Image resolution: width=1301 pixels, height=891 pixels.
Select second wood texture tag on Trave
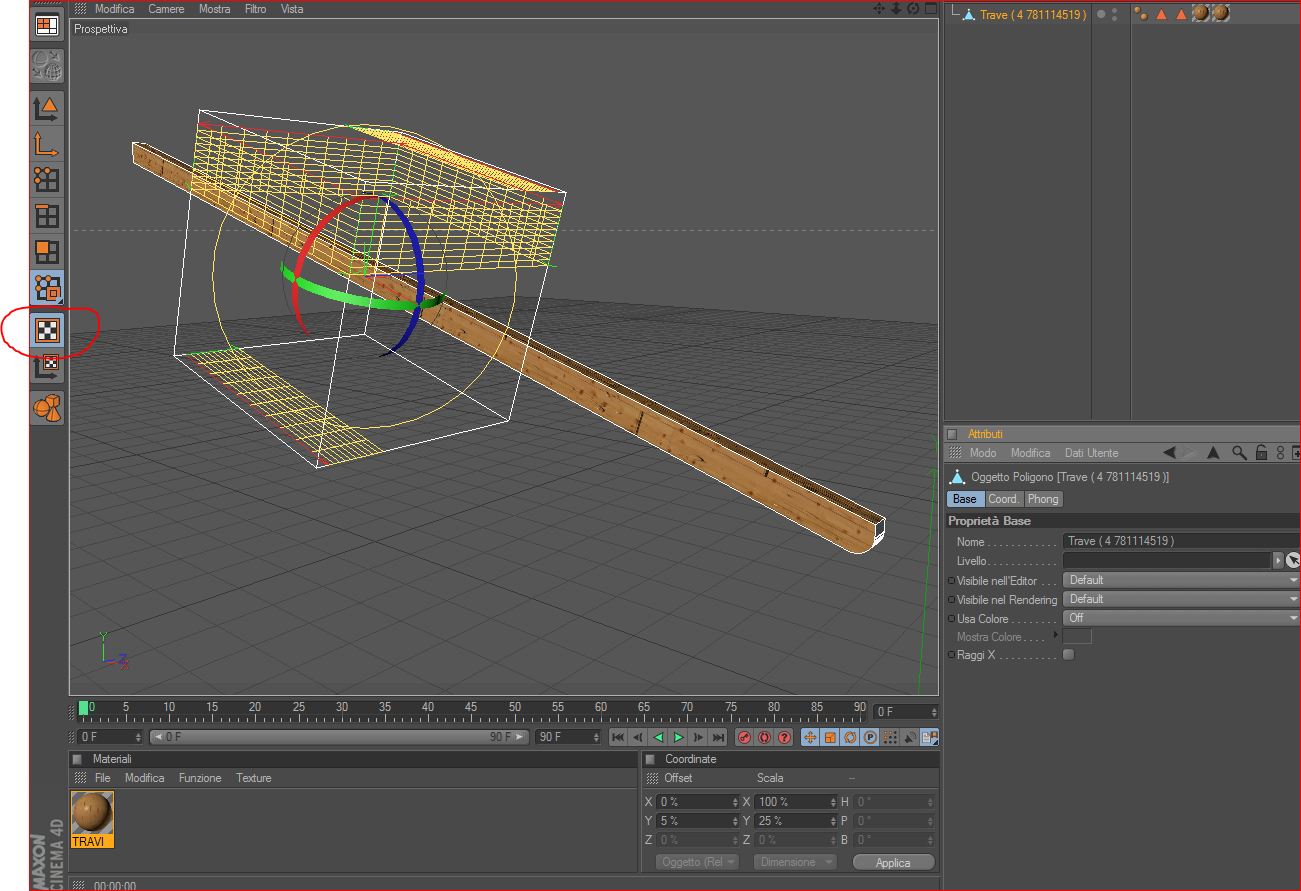click(1220, 14)
